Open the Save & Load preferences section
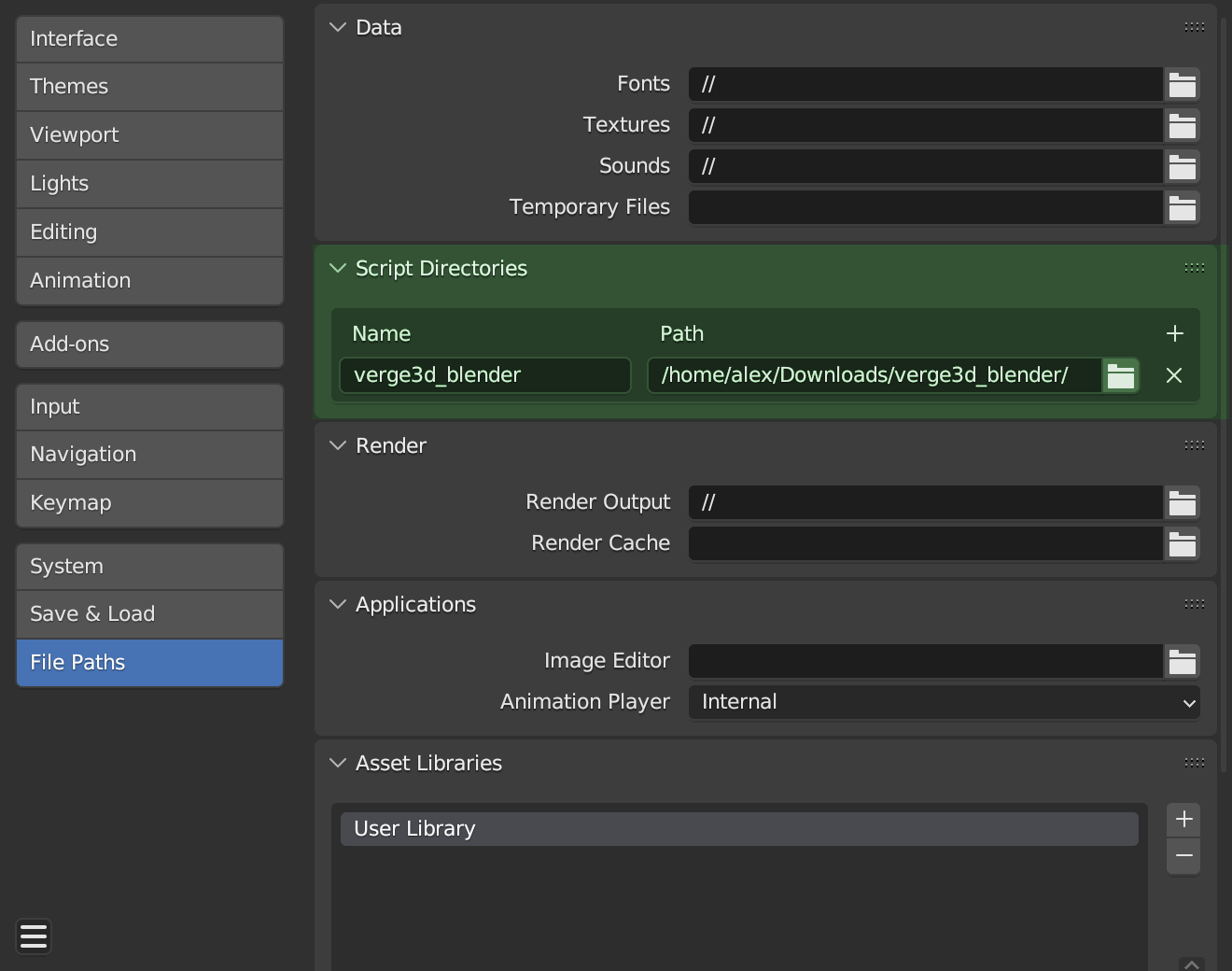1232x971 pixels. [149, 614]
